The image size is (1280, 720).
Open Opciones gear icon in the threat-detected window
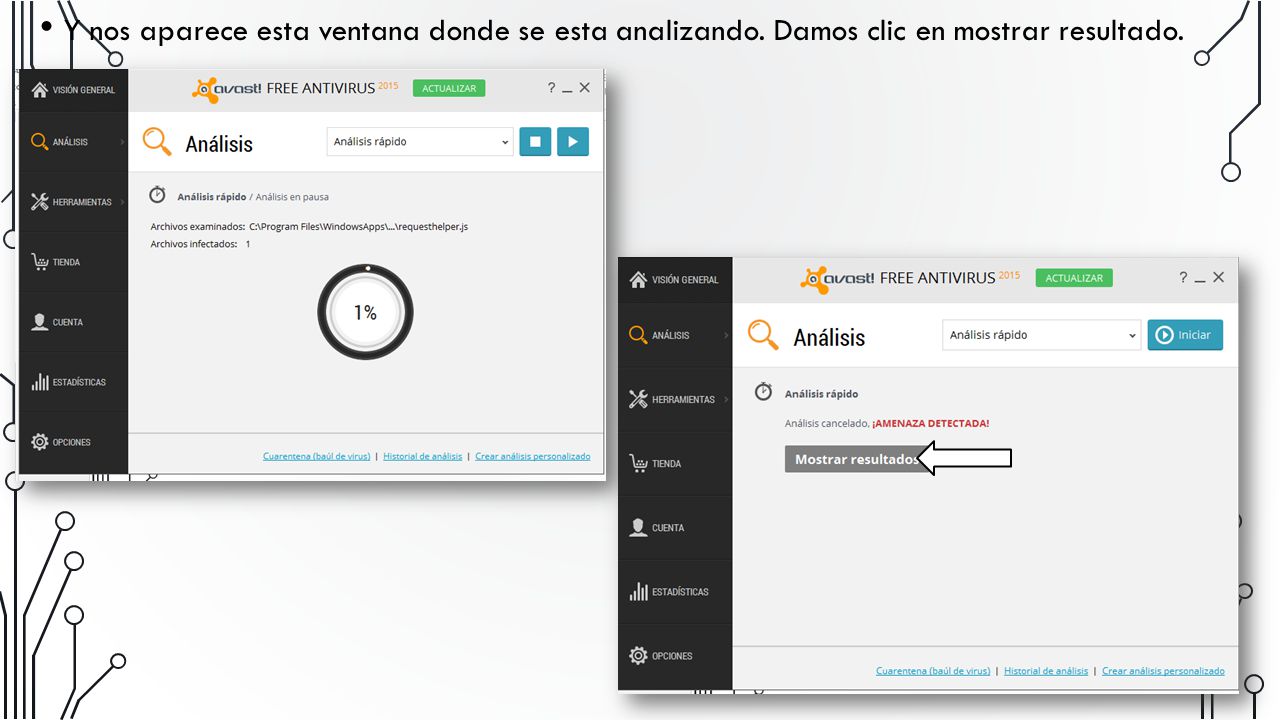coord(638,655)
